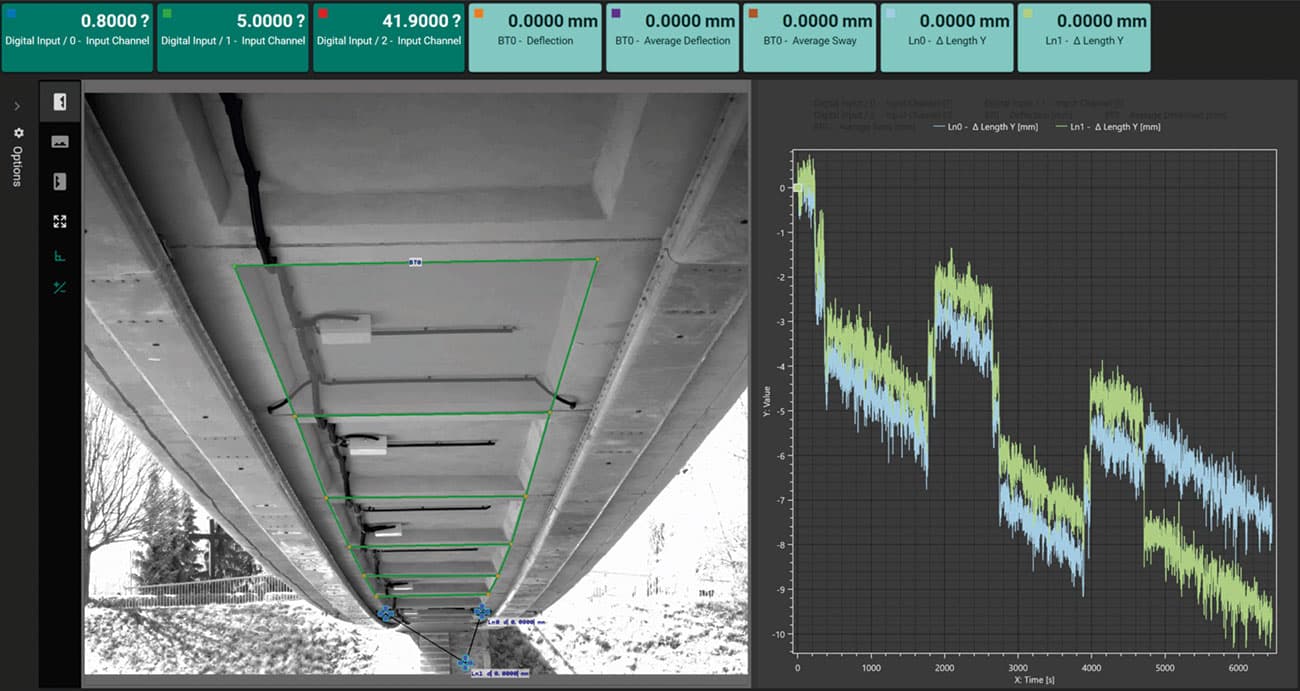
Task: Click the red swatch on Digital Input / 2
Action: 322,13
